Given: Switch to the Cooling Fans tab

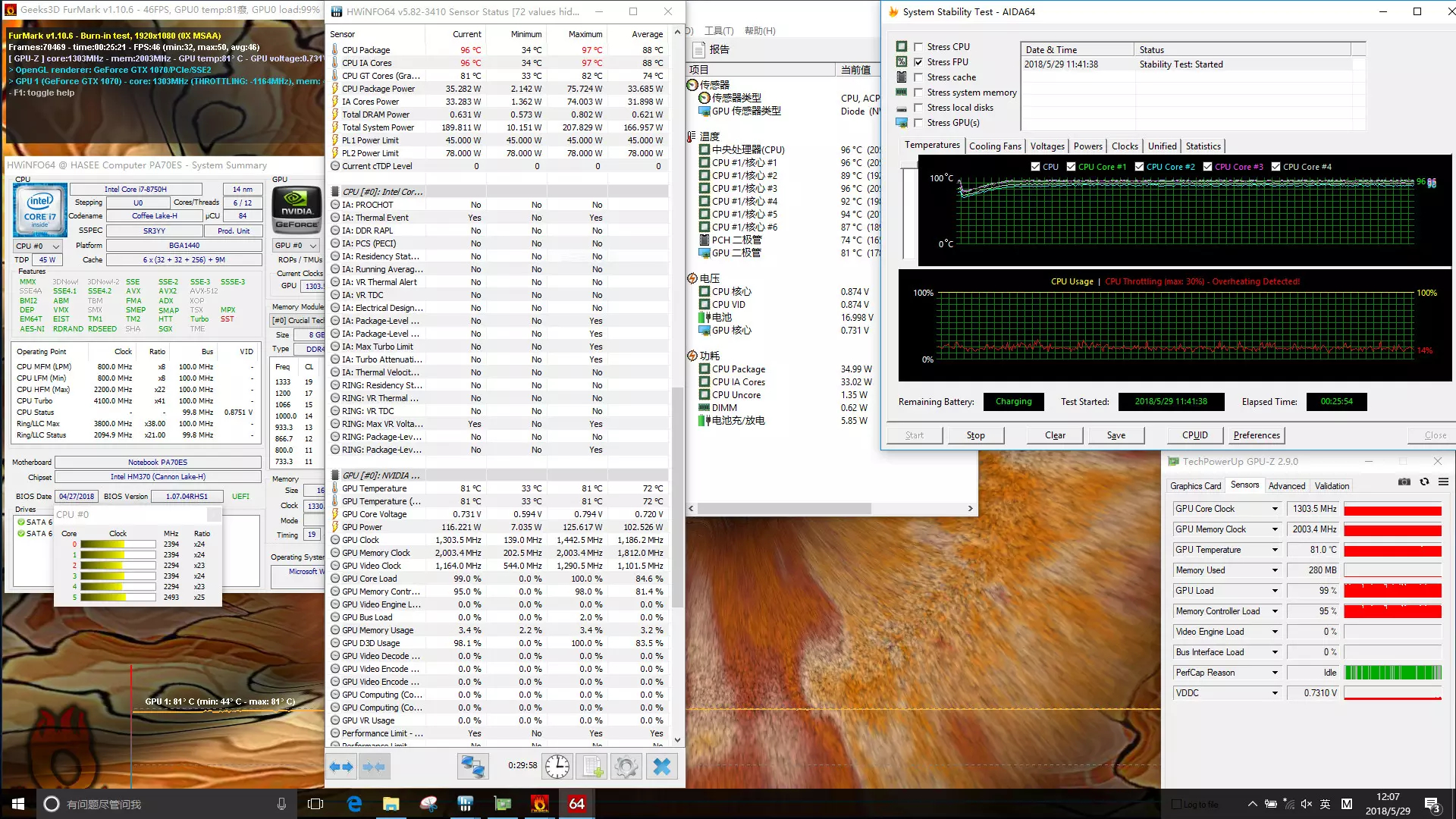Looking at the screenshot, I should (994, 146).
